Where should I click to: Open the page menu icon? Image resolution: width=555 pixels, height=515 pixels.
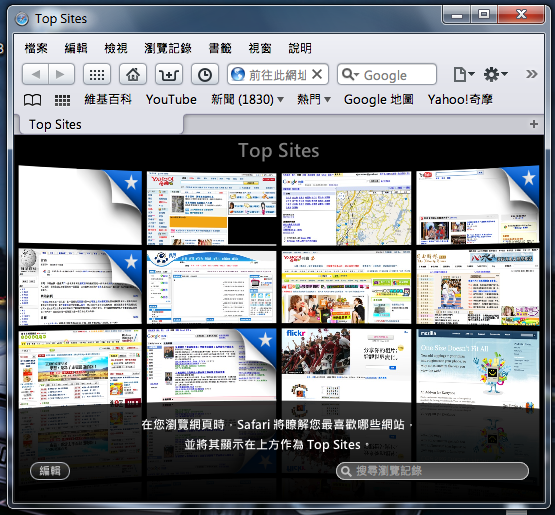tap(464, 74)
